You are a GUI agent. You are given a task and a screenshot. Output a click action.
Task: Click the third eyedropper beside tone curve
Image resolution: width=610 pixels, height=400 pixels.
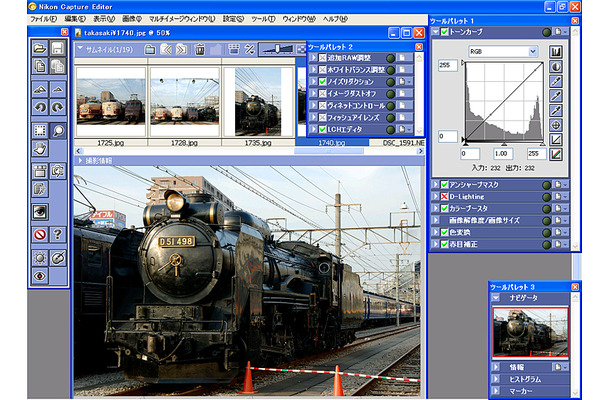coord(556,111)
